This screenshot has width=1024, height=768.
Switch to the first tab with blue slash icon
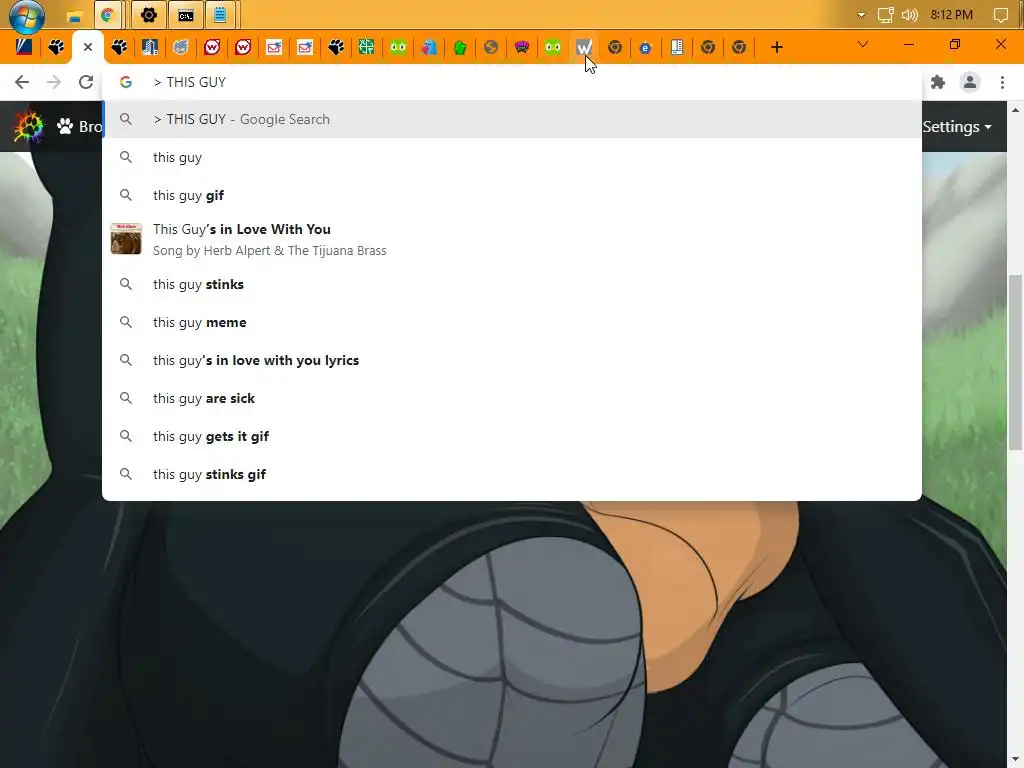click(x=24, y=47)
